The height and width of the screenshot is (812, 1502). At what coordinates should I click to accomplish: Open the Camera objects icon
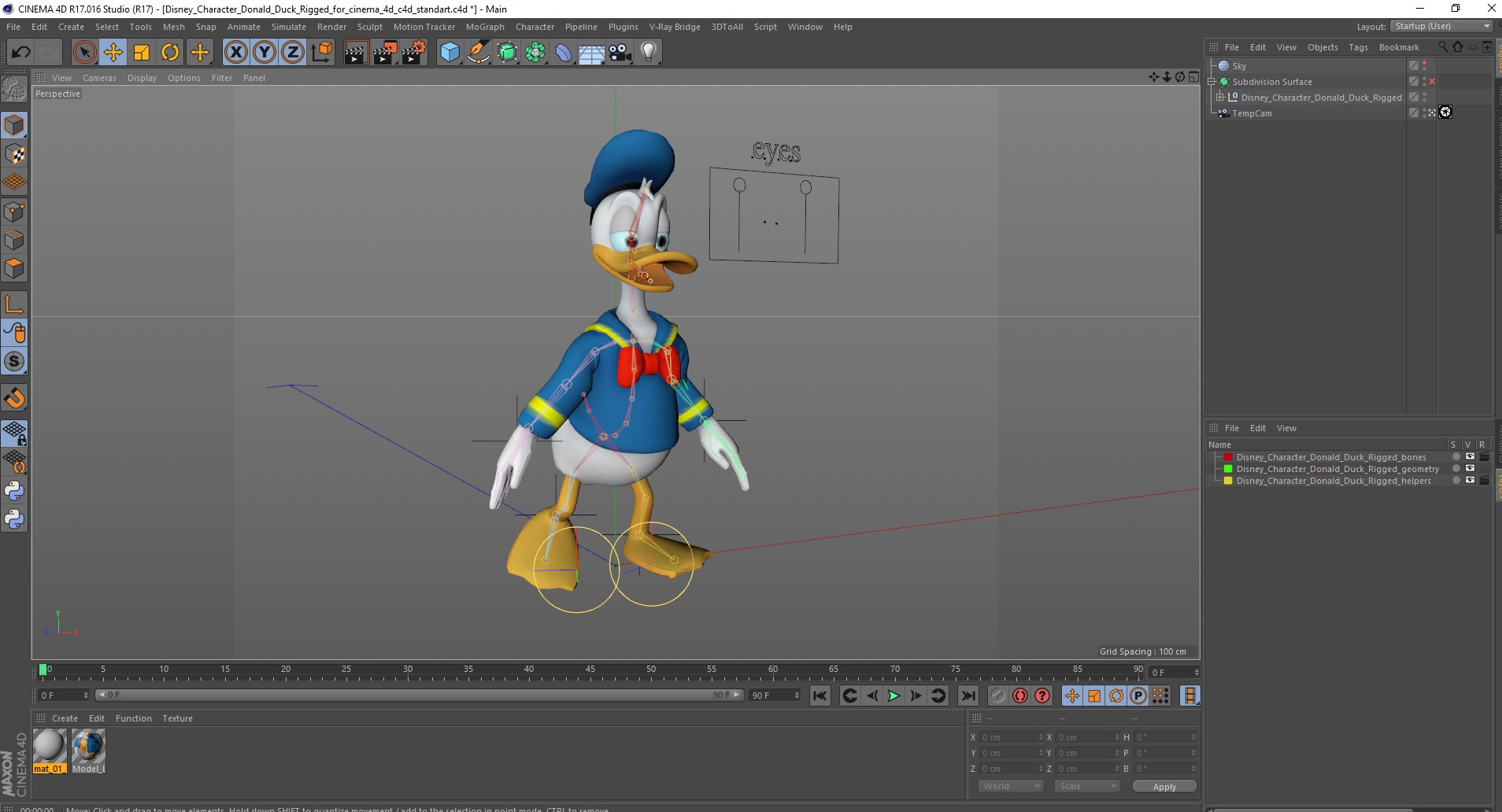[x=620, y=53]
